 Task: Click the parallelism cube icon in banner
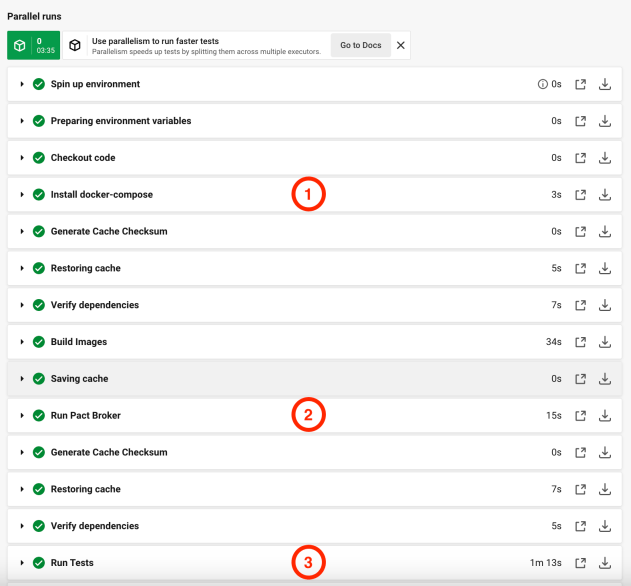click(76, 45)
